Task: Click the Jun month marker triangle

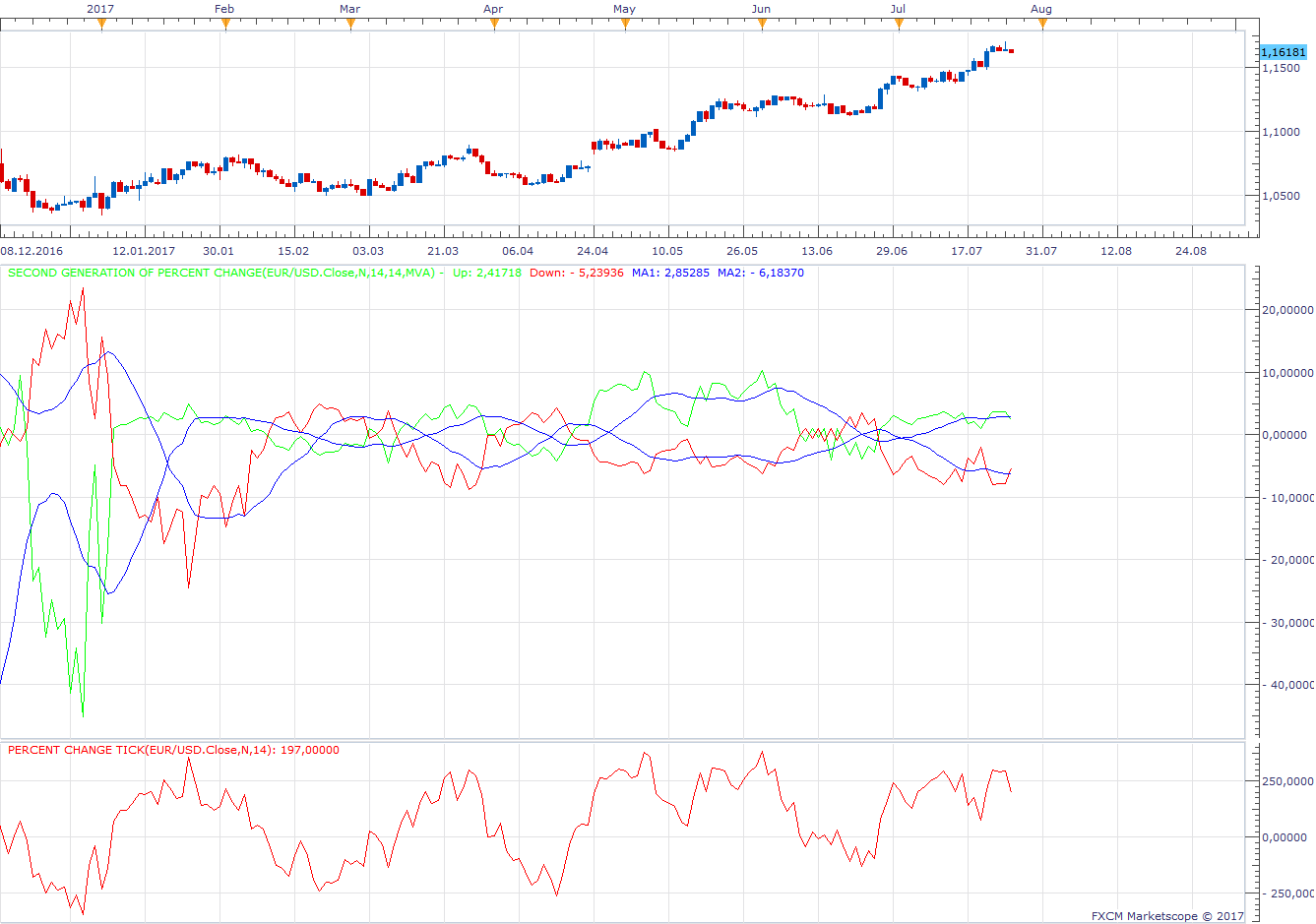Action: (762, 24)
